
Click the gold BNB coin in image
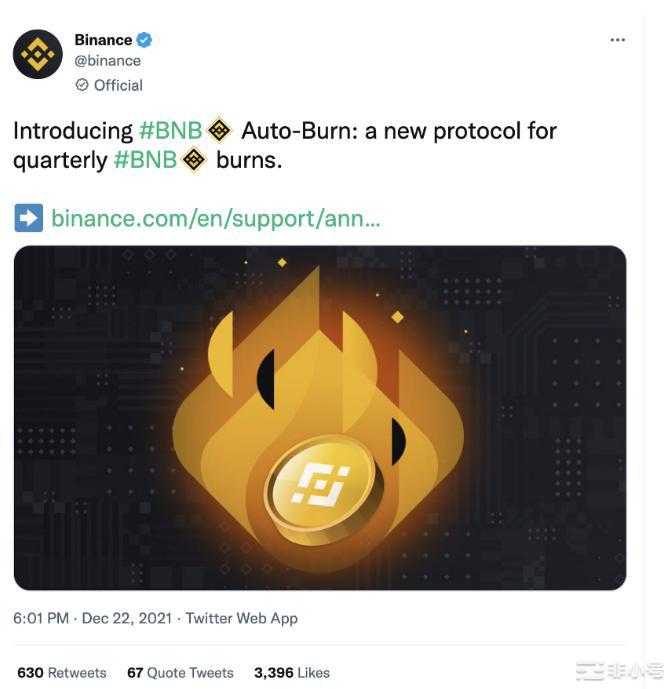pyautogui.click(x=324, y=490)
